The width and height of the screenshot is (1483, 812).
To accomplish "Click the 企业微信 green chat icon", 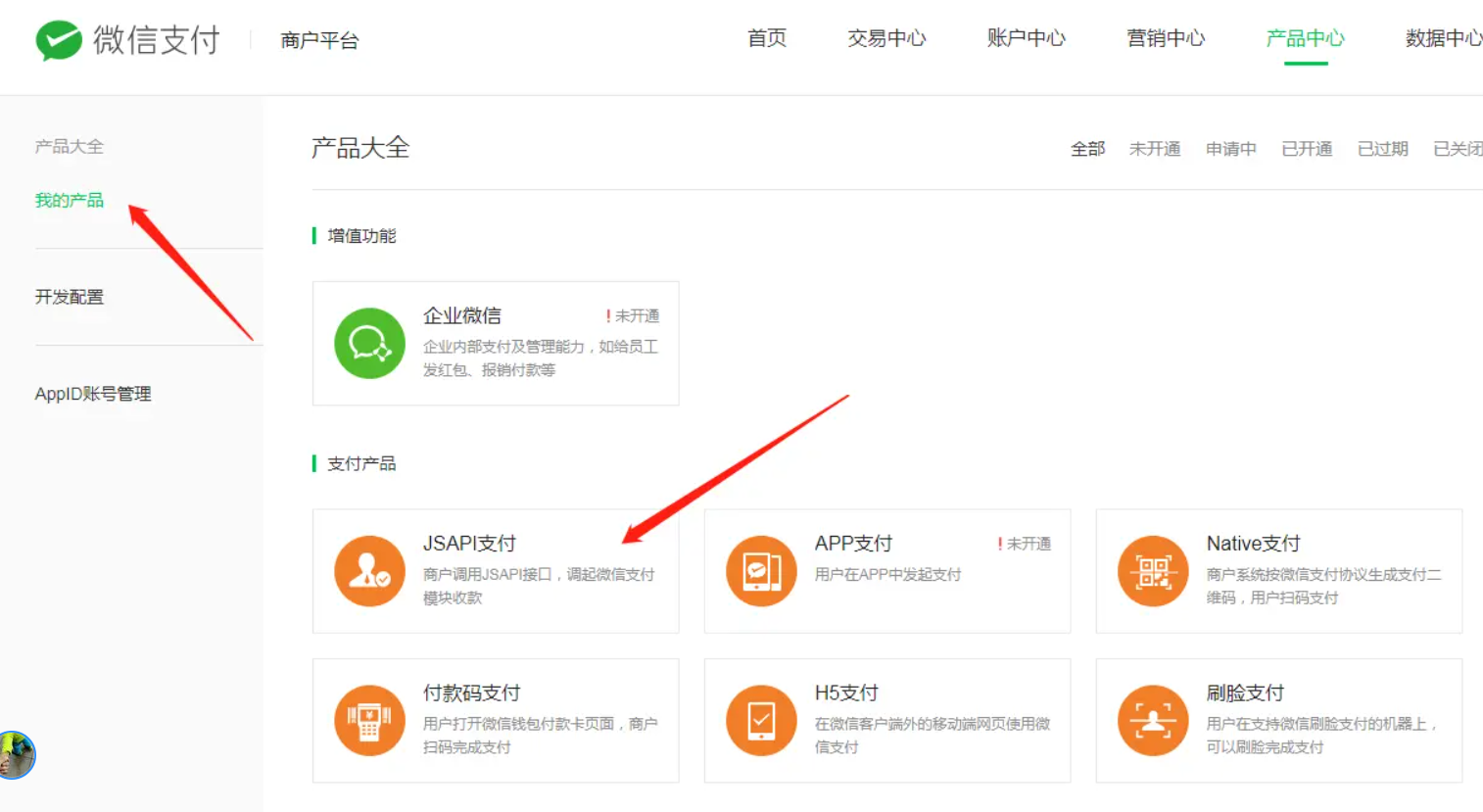I will click(x=369, y=344).
